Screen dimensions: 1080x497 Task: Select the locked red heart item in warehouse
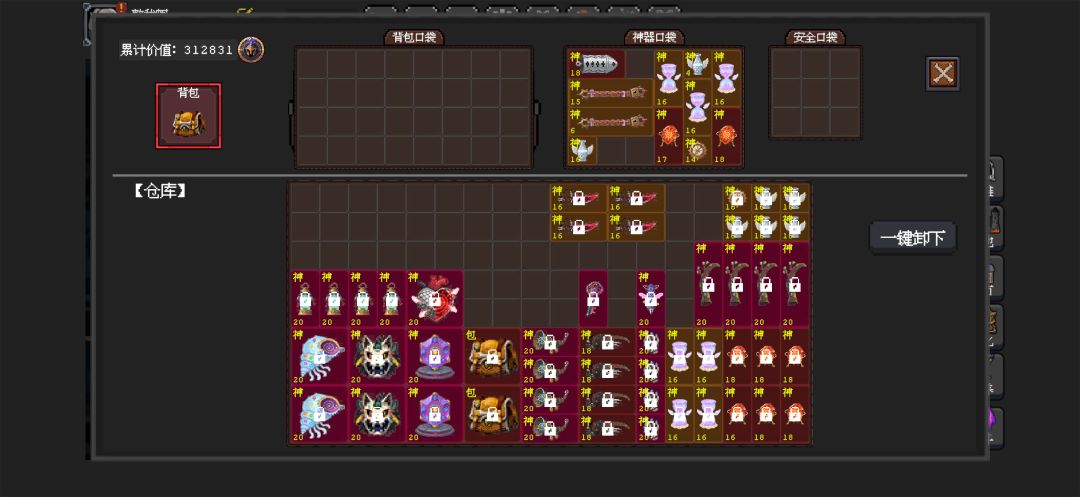(435, 299)
